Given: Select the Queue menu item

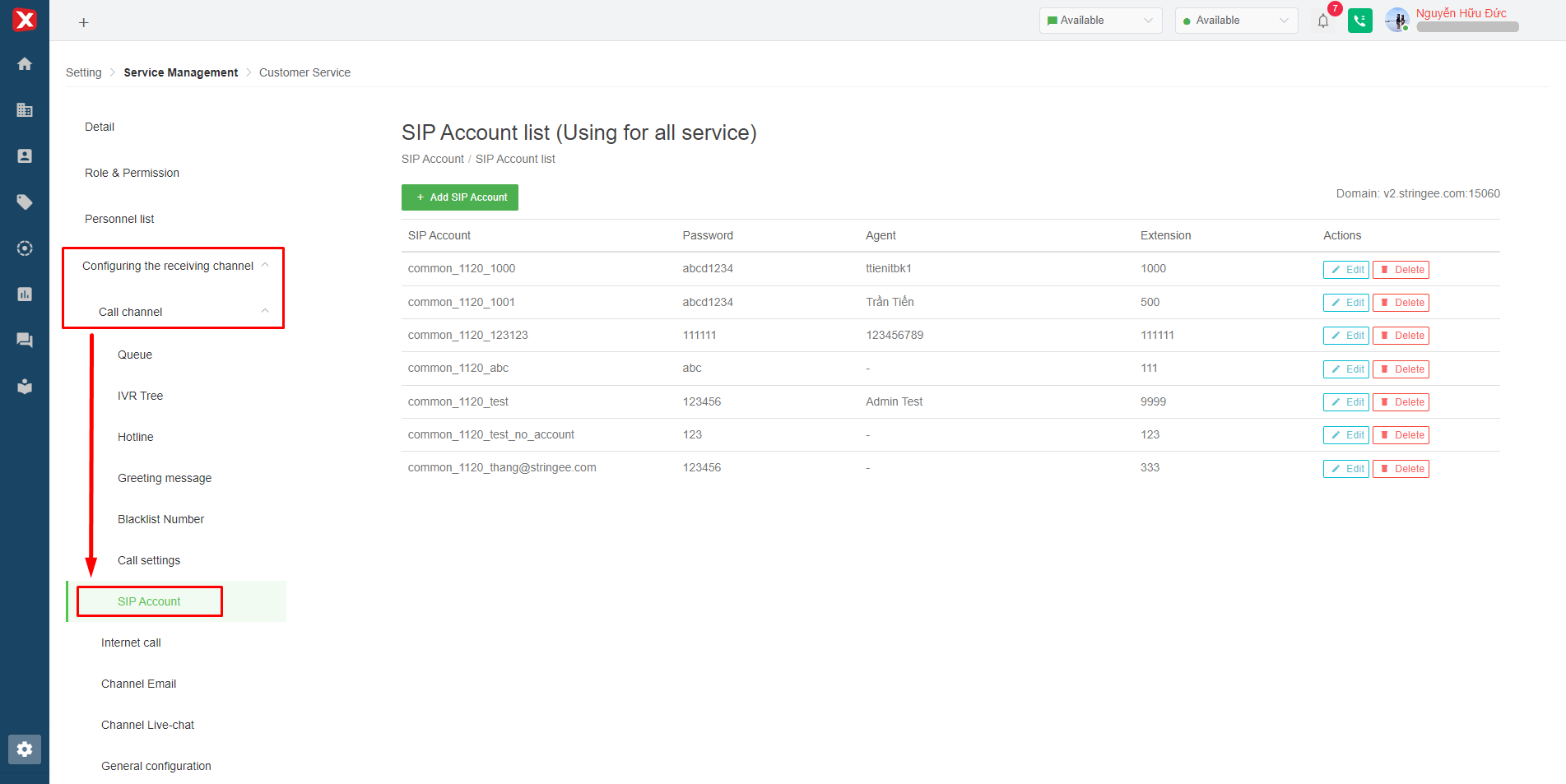Looking at the screenshot, I should (135, 355).
